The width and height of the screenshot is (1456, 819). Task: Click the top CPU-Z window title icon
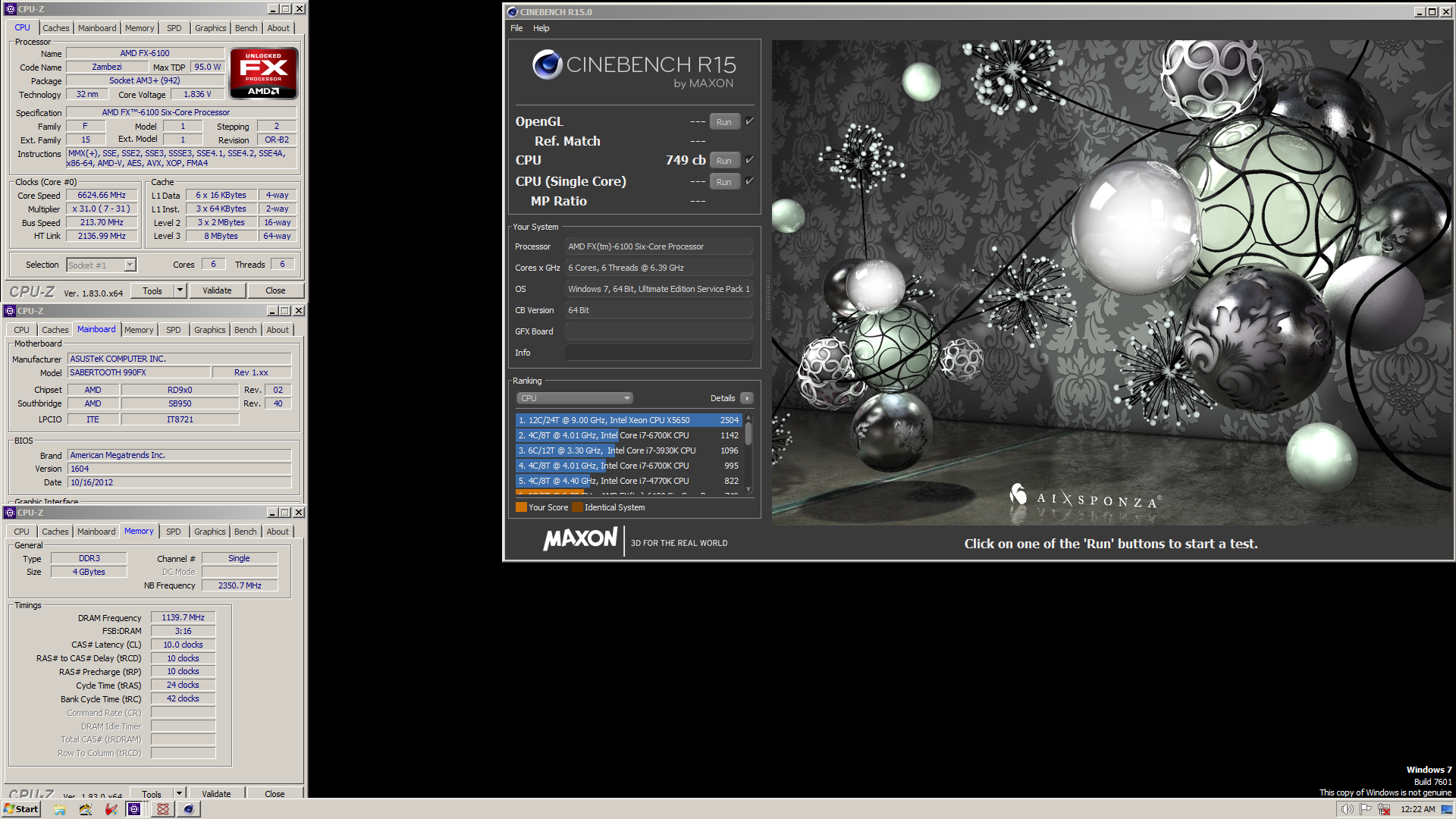coord(11,9)
